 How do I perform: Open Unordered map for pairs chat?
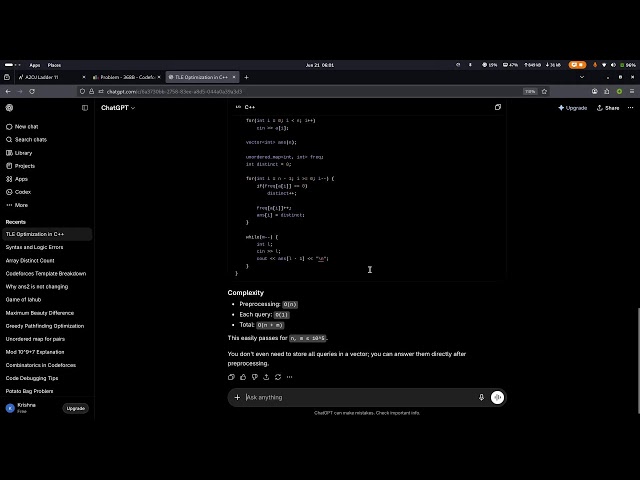coord(47,339)
